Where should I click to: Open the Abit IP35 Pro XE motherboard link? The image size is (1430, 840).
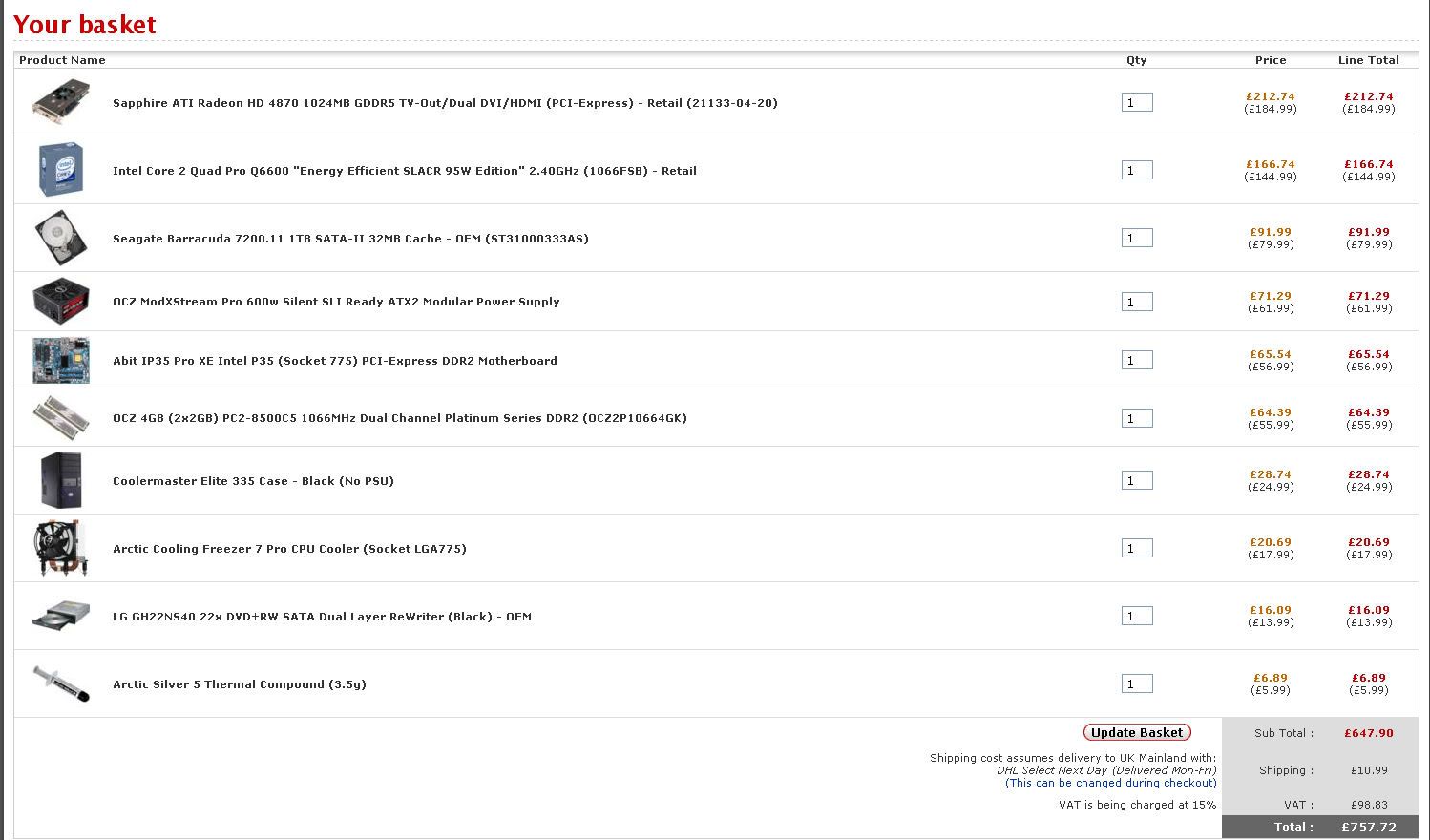coord(335,361)
